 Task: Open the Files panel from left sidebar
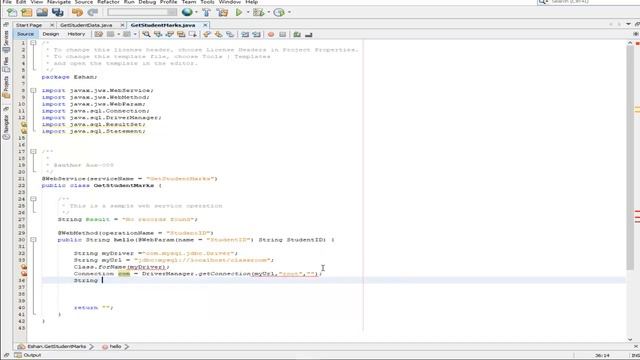click(6, 64)
